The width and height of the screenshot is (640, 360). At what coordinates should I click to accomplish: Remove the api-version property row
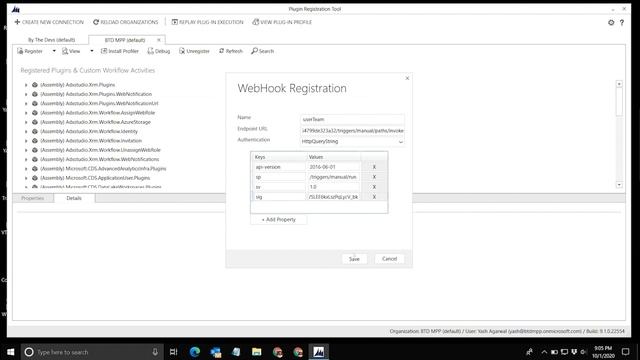tap(374, 167)
